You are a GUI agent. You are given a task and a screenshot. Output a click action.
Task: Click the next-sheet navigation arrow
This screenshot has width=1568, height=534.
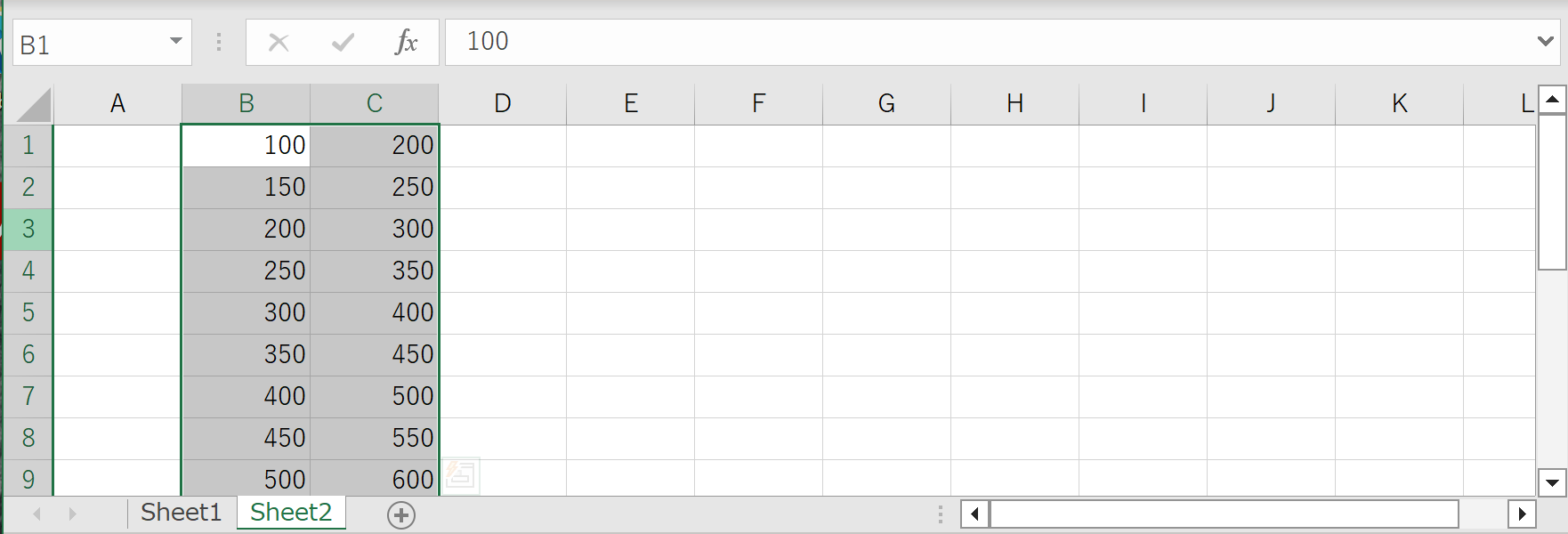(72, 514)
